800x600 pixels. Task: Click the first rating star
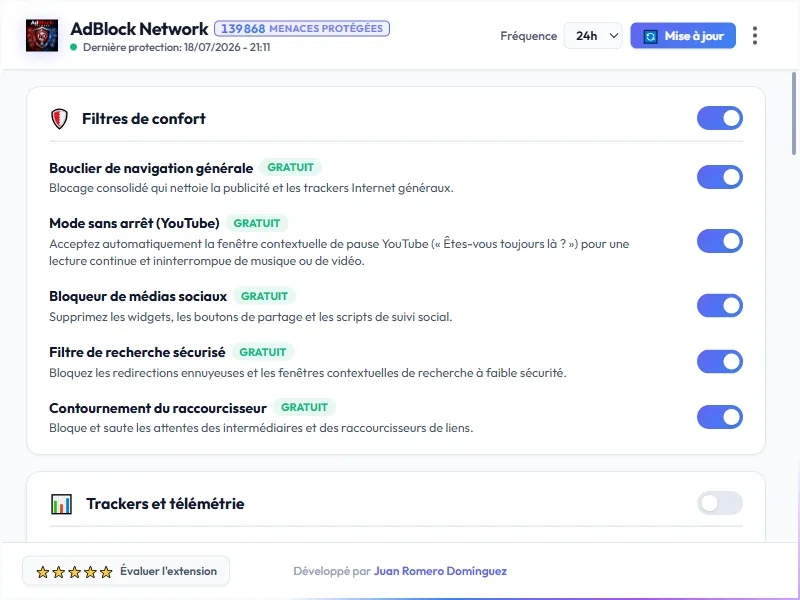(43, 572)
